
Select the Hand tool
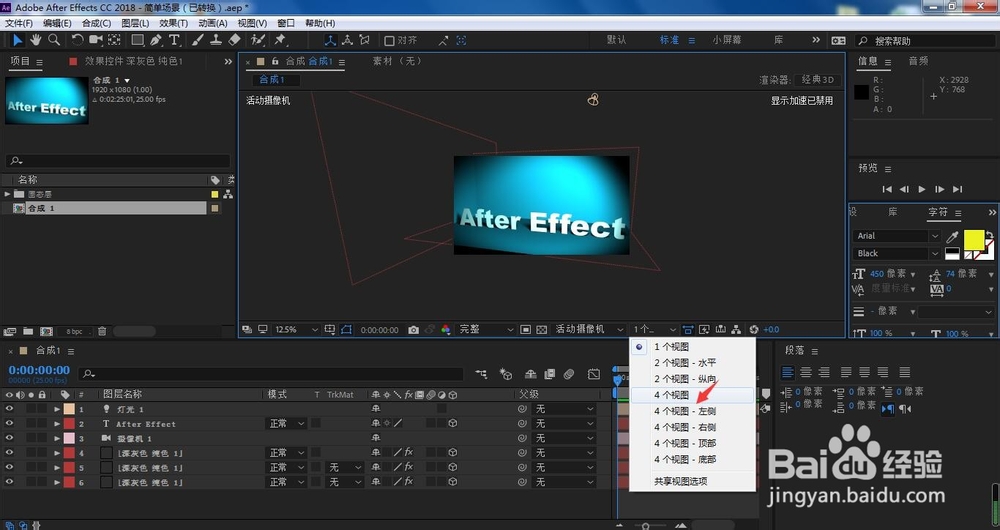click(36, 40)
